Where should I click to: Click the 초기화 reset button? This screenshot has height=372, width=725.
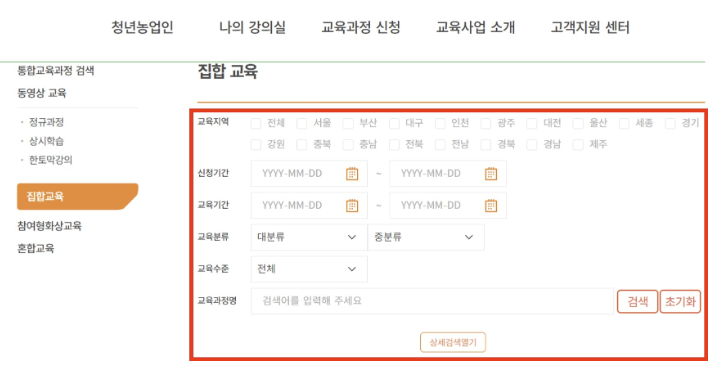pos(680,302)
